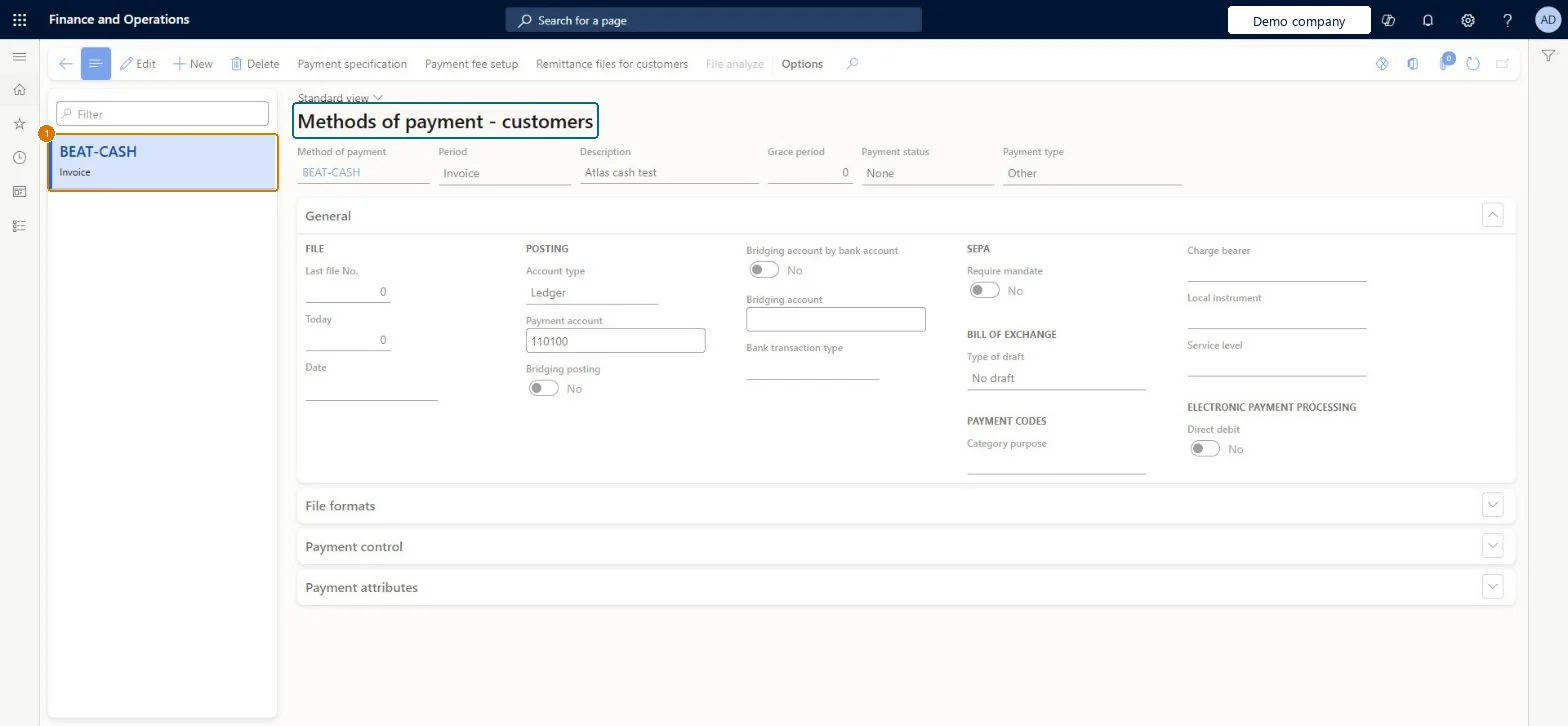Toggle Direct debit switch

[1205, 449]
